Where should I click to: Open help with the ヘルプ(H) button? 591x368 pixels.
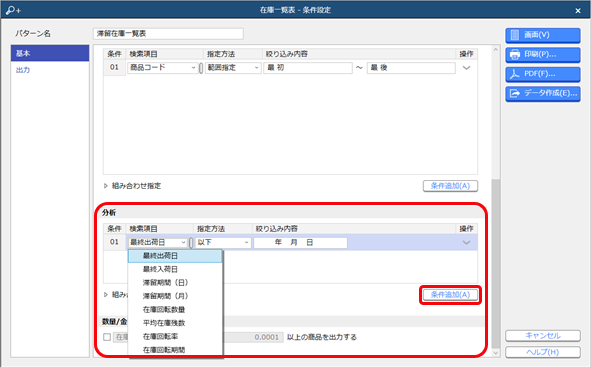(542, 352)
